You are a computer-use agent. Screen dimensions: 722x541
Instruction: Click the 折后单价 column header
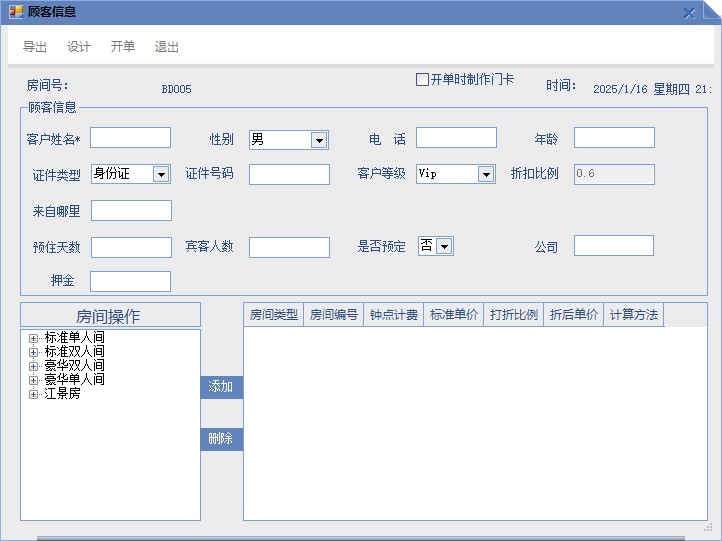tap(574, 315)
